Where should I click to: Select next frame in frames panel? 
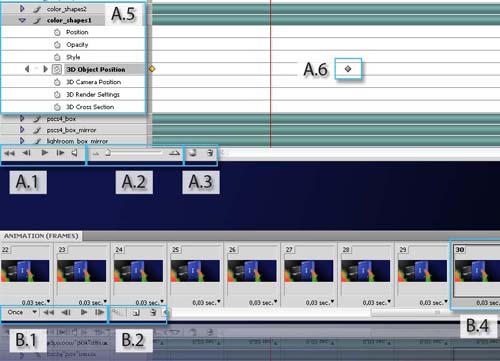99,312
